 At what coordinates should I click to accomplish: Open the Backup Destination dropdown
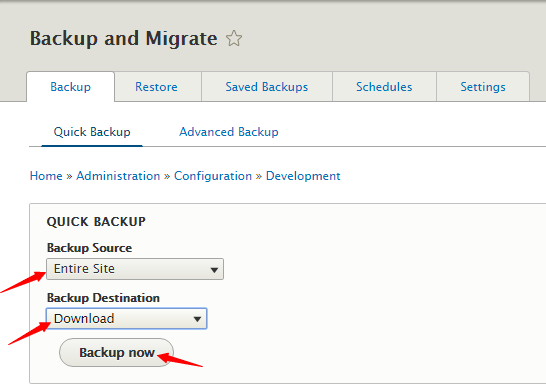[126, 319]
